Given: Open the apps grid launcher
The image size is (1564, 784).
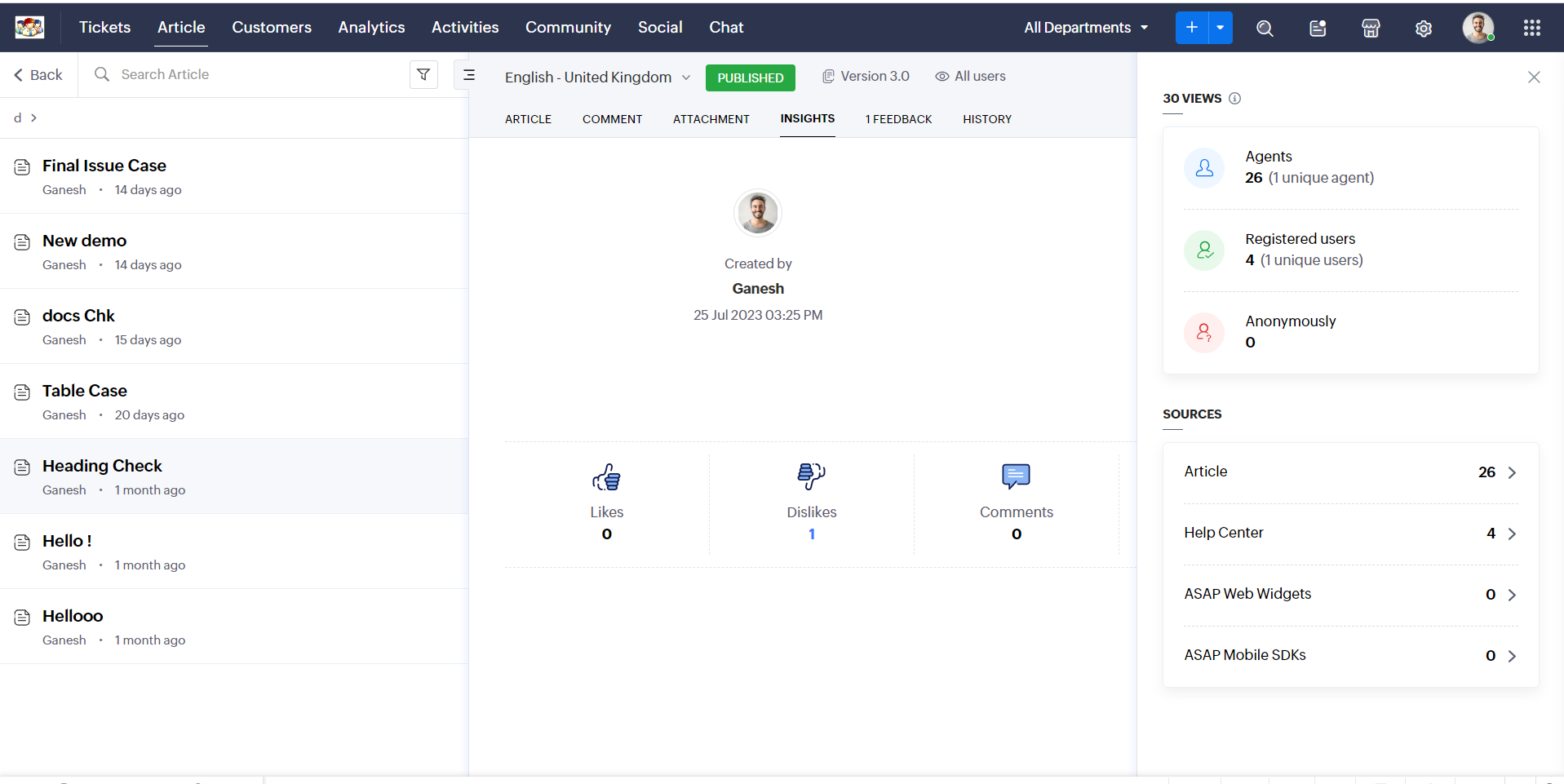Looking at the screenshot, I should (x=1531, y=28).
